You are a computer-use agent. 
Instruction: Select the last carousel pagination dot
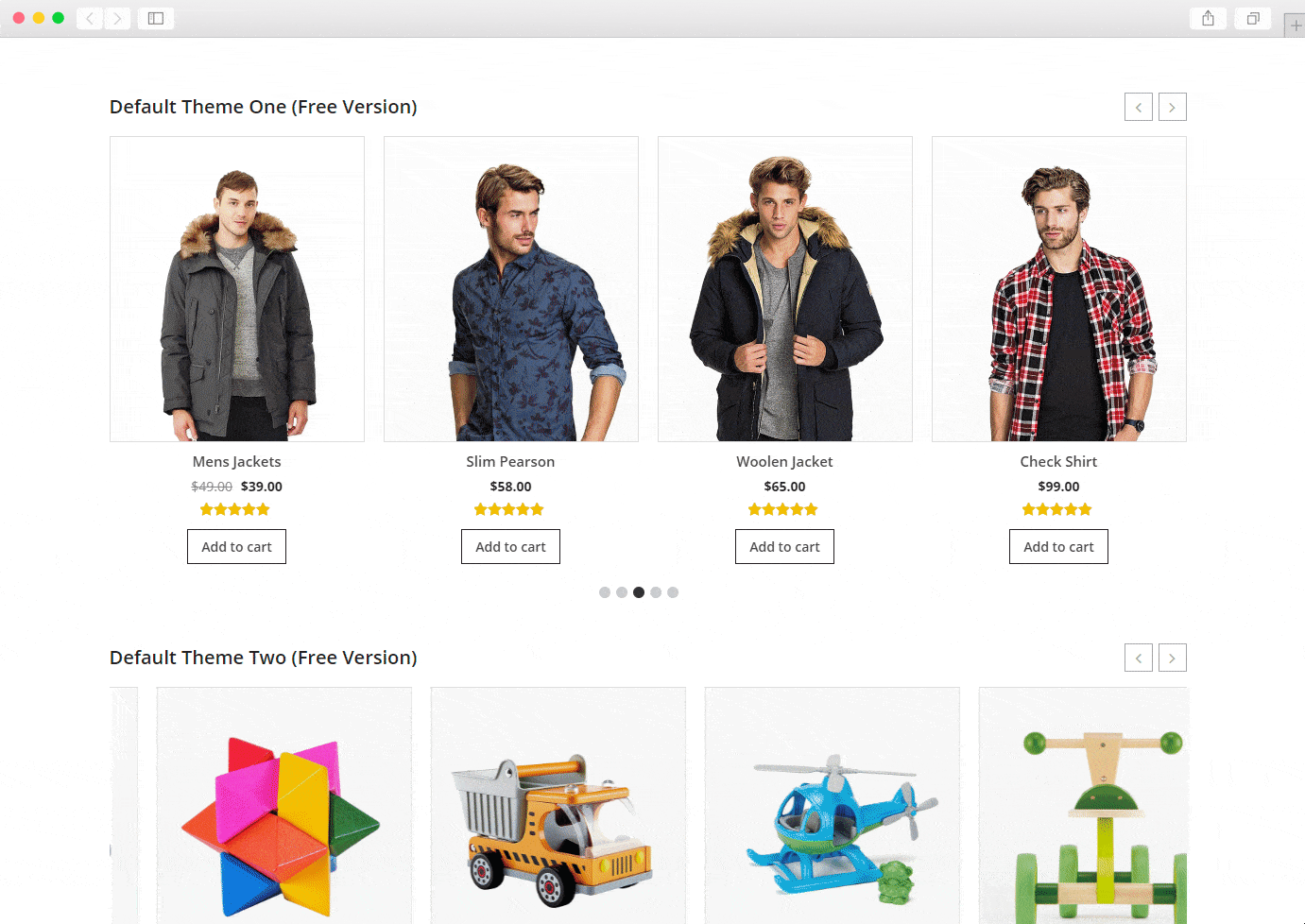(673, 592)
